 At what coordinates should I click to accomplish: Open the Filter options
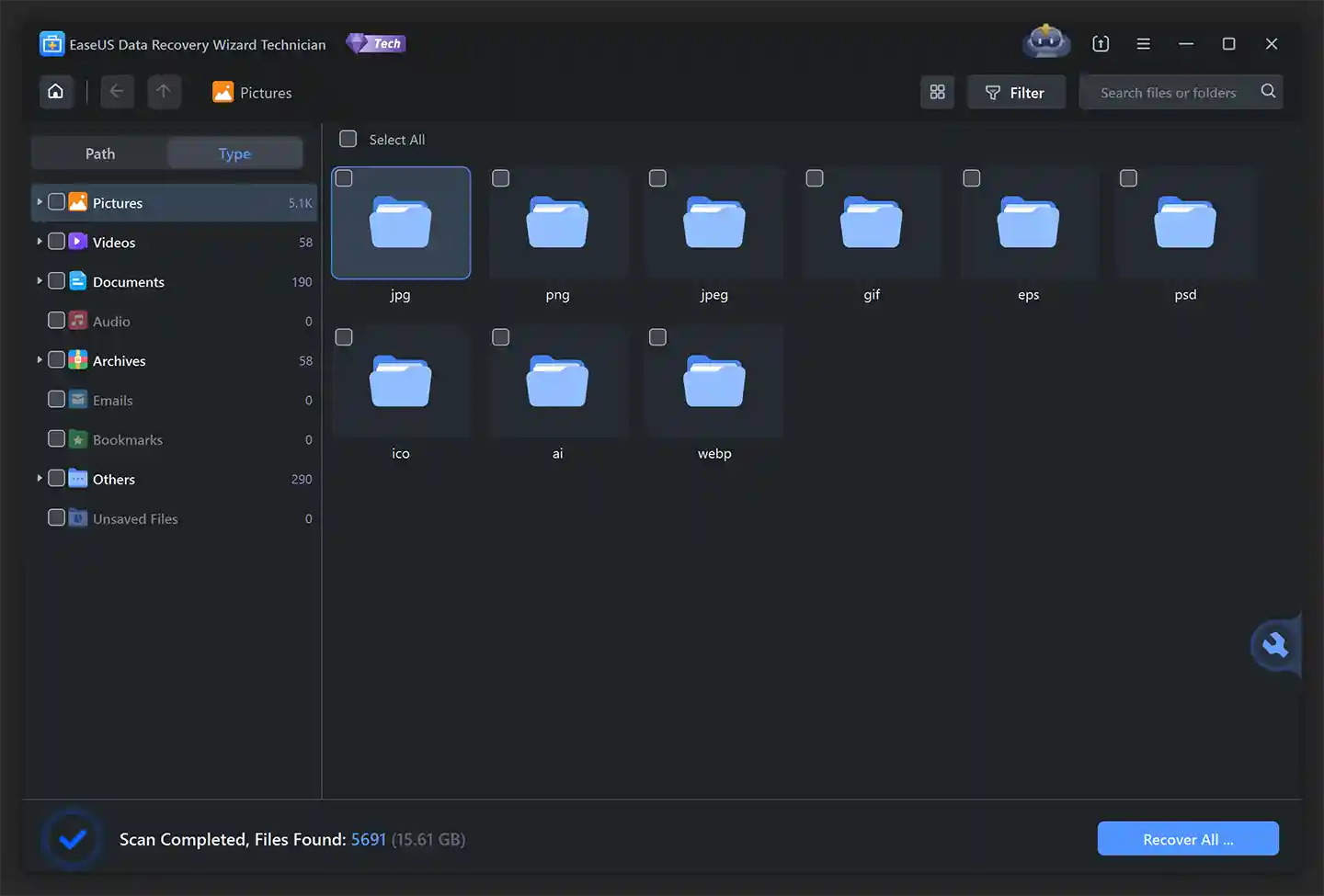click(x=1016, y=92)
